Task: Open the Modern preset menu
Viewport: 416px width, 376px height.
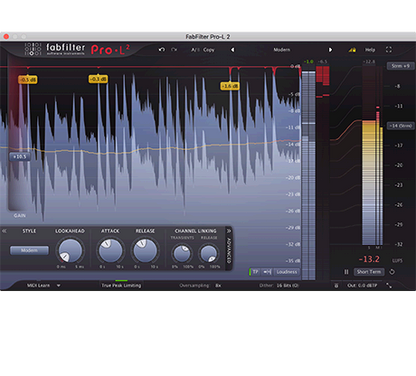Action: tap(282, 50)
